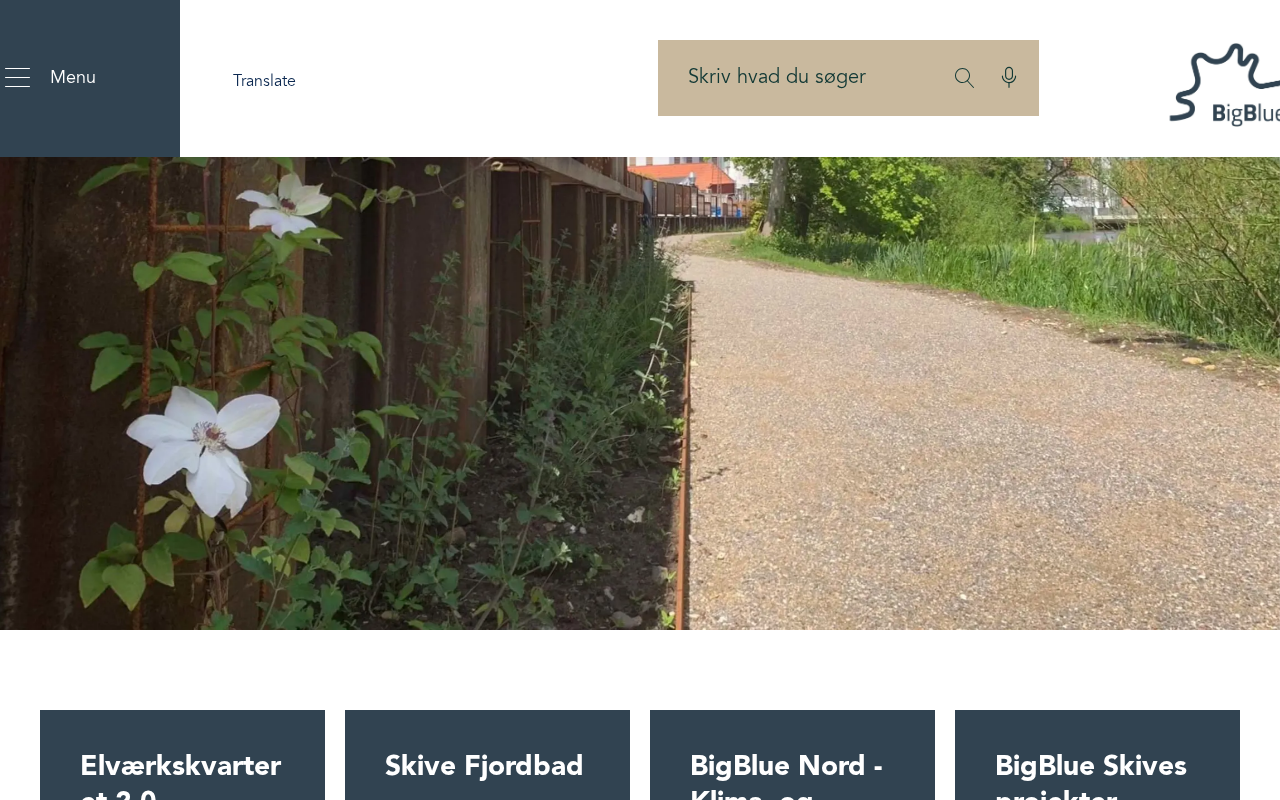Open the Elværkskvarteret 2.0 card
Image resolution: width=1280 pixels, height=800 pixels.
click(x=182, y=755)
